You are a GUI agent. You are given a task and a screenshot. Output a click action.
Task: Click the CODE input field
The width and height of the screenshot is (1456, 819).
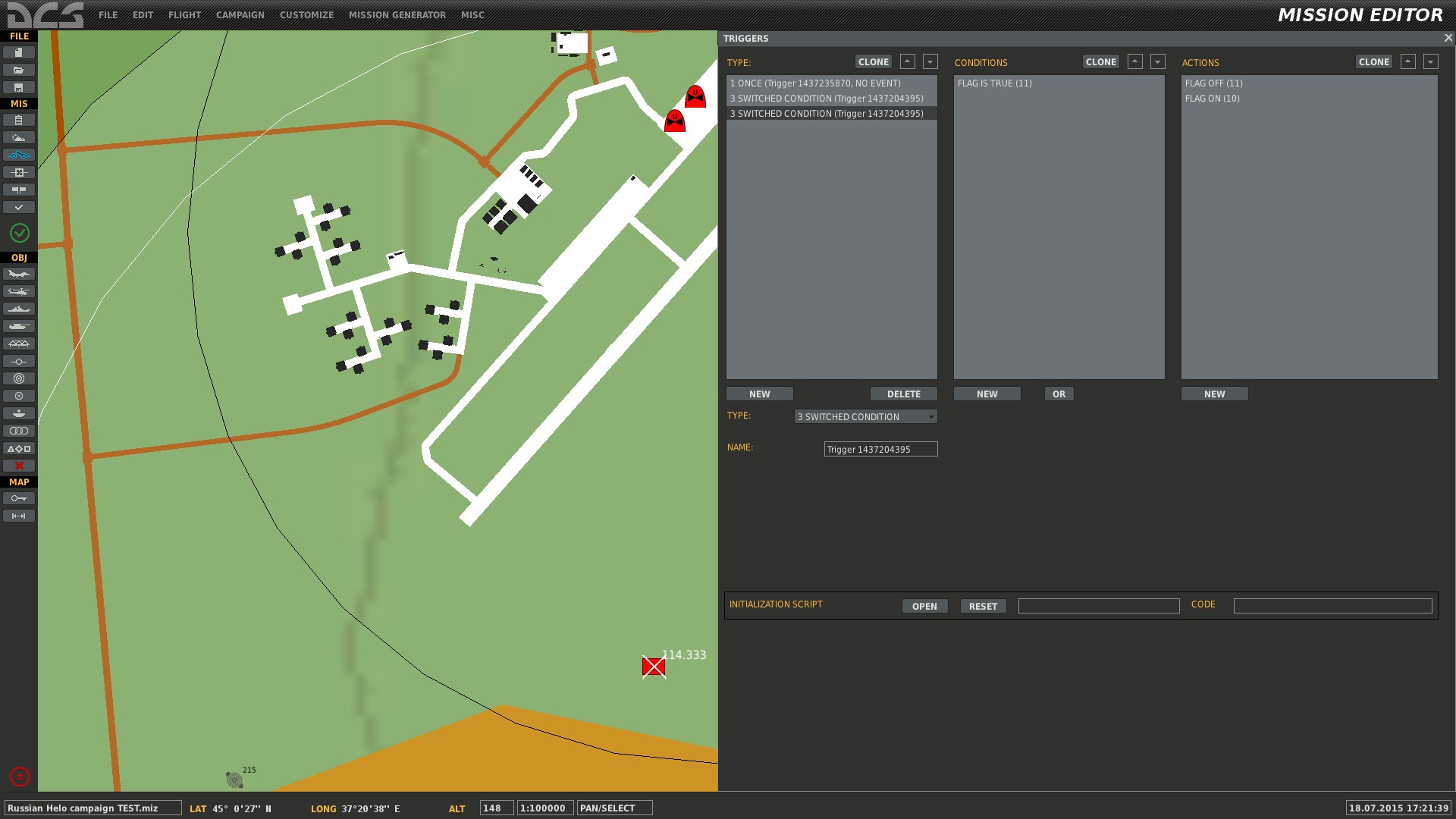point(1333,606)
